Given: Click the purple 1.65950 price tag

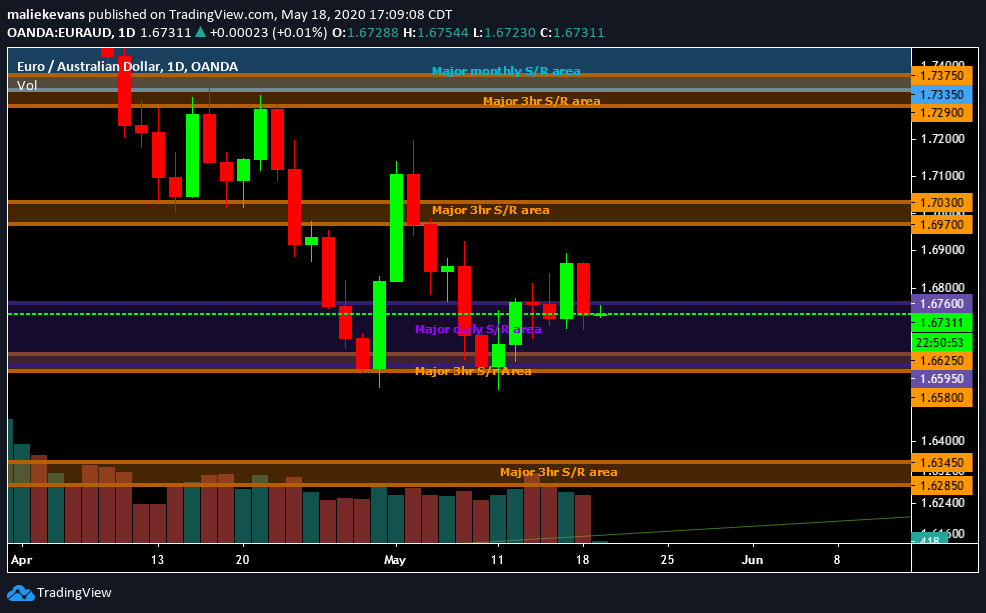Looking at the screenshot, I should click(x=941, y=378).
